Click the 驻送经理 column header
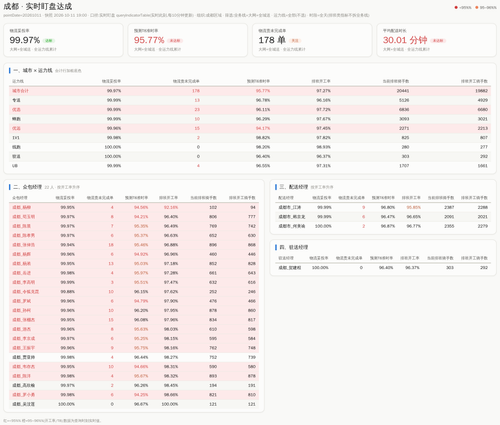Image resolution: width=500 pixels, height=425 pixels. point(286,258)
